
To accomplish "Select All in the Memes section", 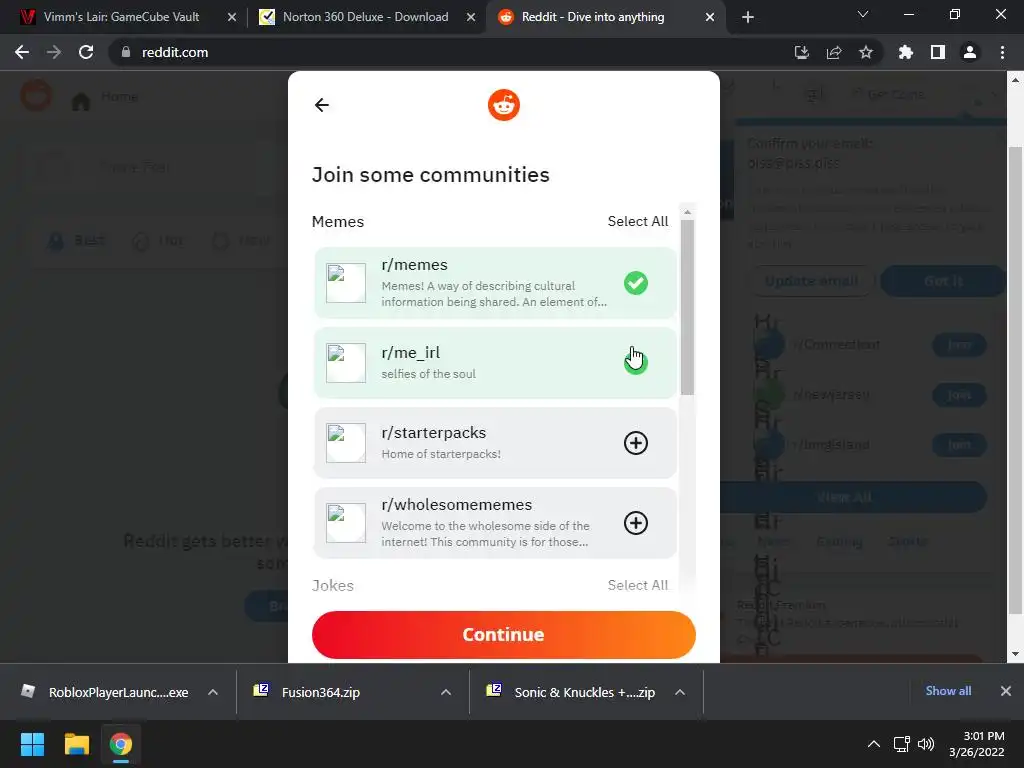I will 638,221.
